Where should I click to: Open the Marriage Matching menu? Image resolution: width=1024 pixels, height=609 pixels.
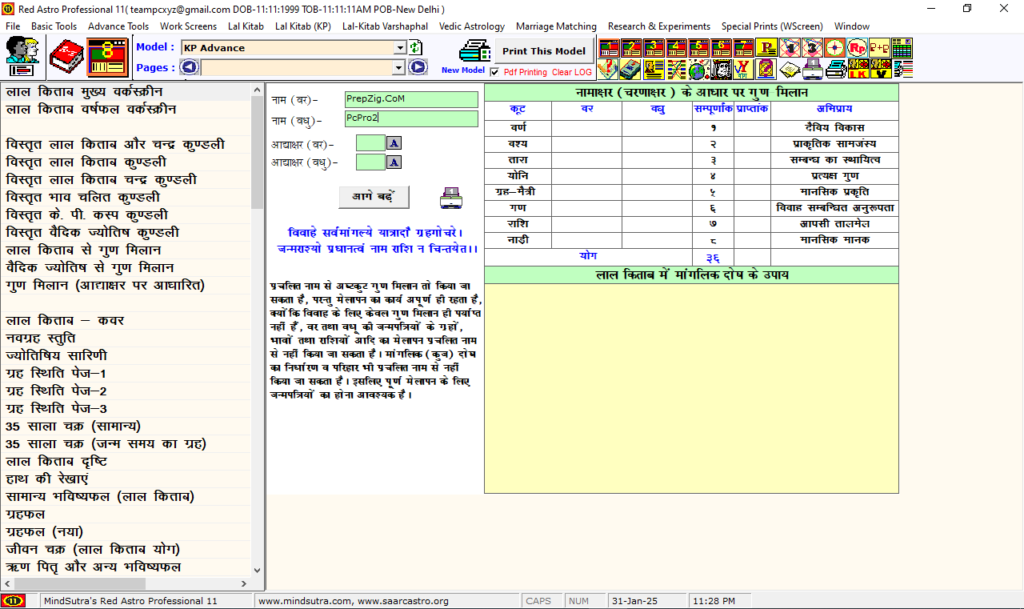556,26
